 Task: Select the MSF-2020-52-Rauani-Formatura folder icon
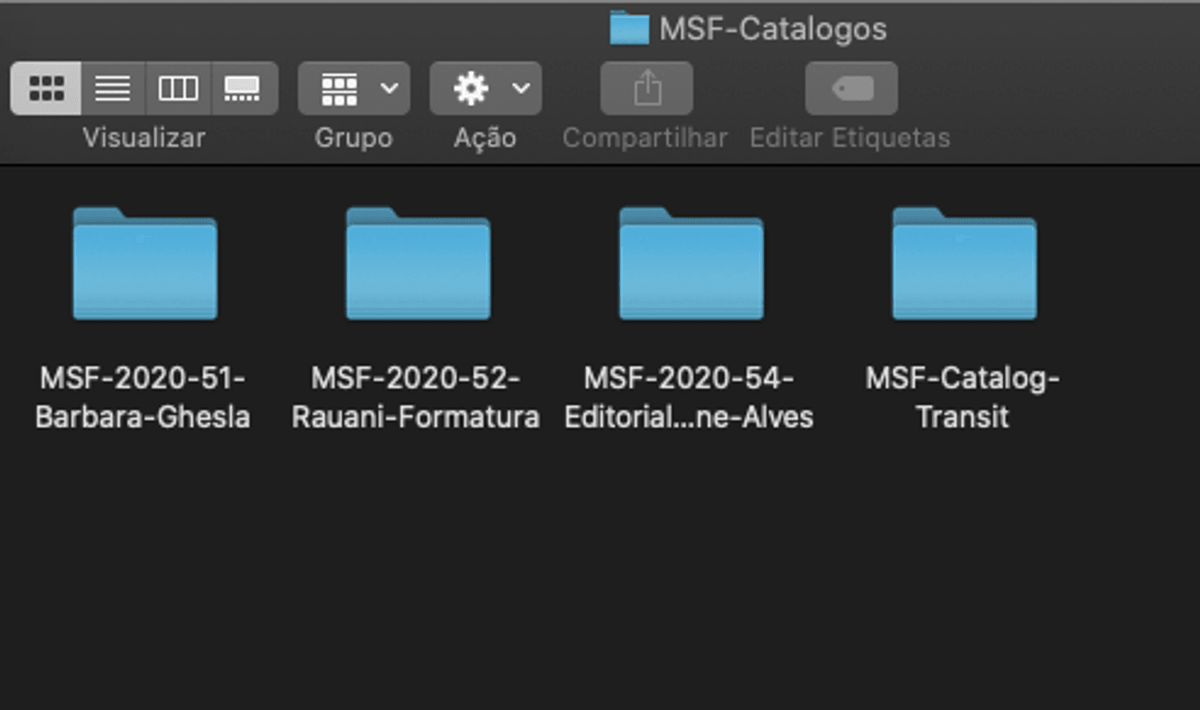point(418,263)
